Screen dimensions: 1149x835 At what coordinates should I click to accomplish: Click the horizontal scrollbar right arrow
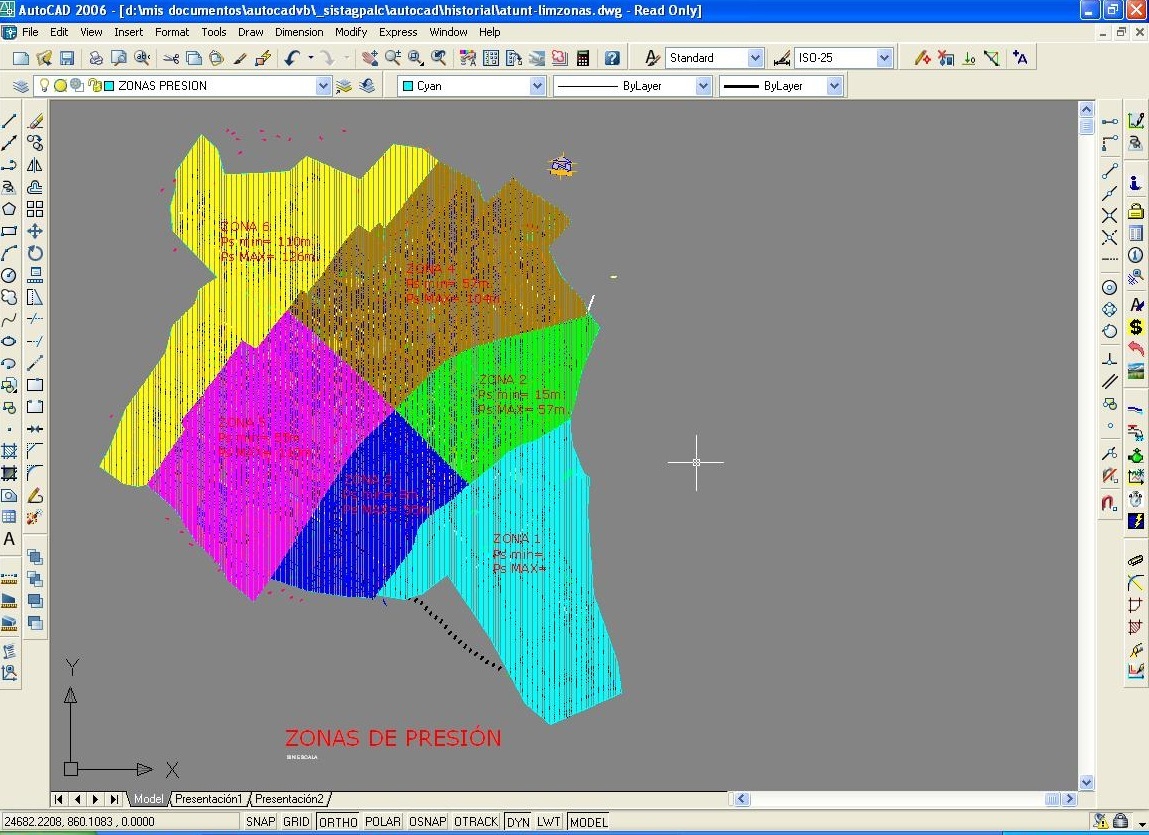[x=1069, y=799]
